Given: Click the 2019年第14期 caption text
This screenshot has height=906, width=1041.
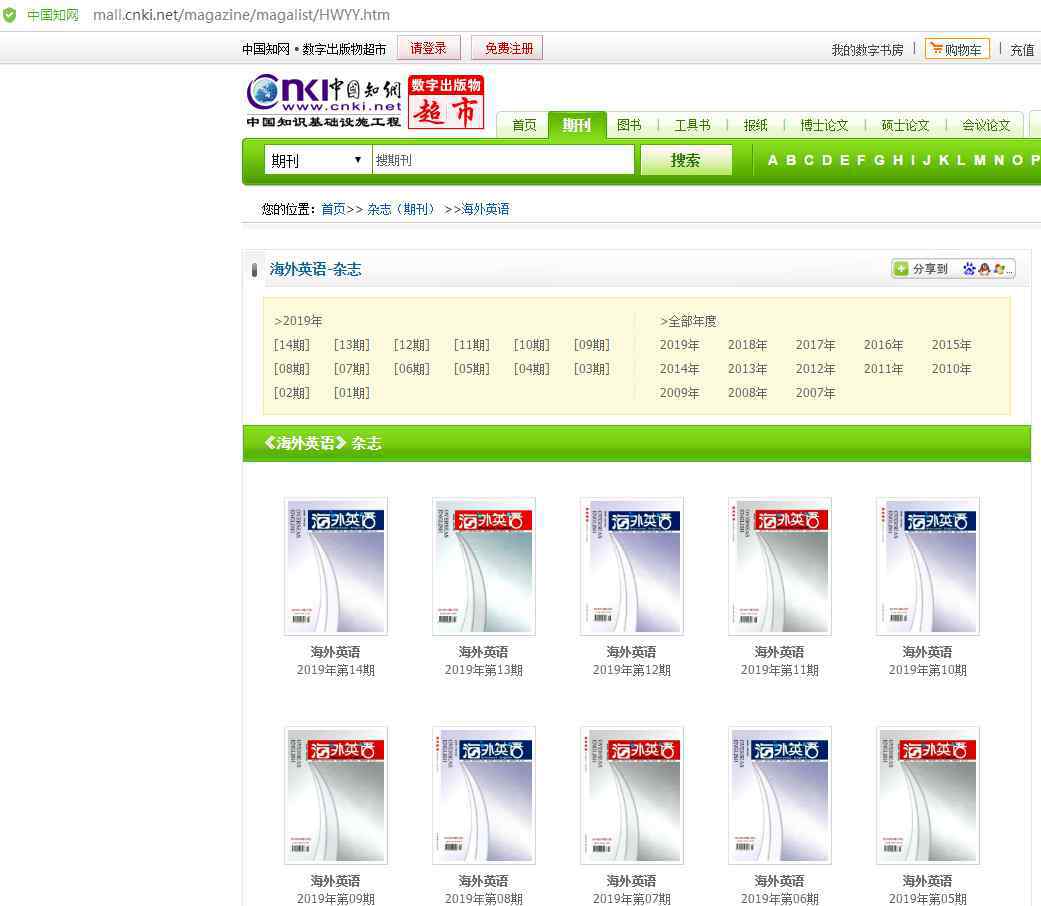Looking at the screenshot, I should coord(336,670).
